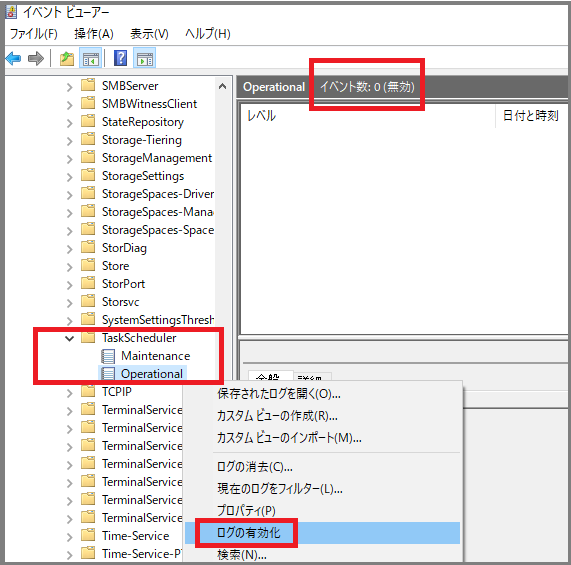Select the SystemSettingsThreshold tree item
Image resolution: width=571 pixels, height=565 pixels.
[x=158, y=320]
